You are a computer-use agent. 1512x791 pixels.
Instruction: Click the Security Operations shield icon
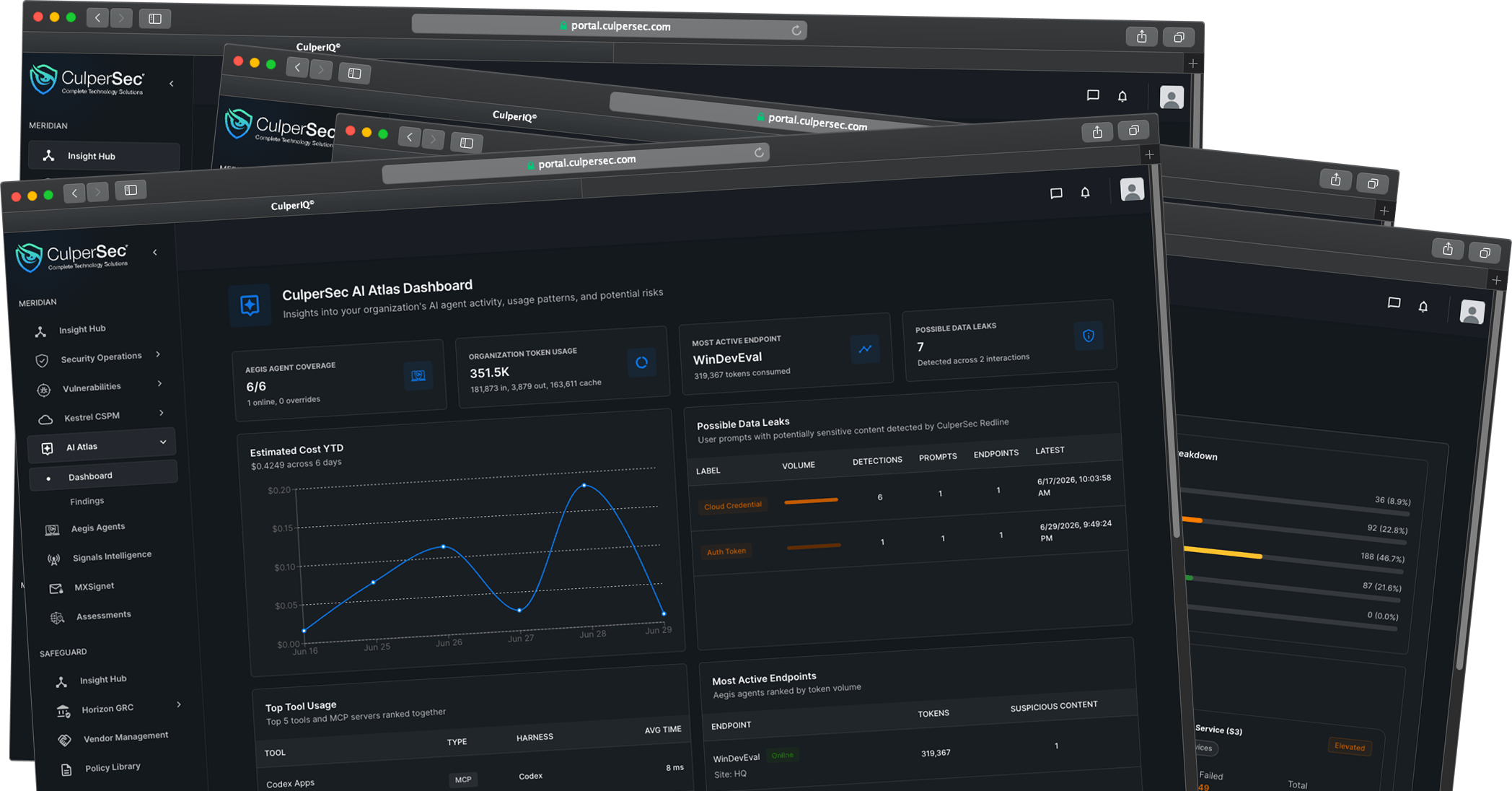(42, 360)
